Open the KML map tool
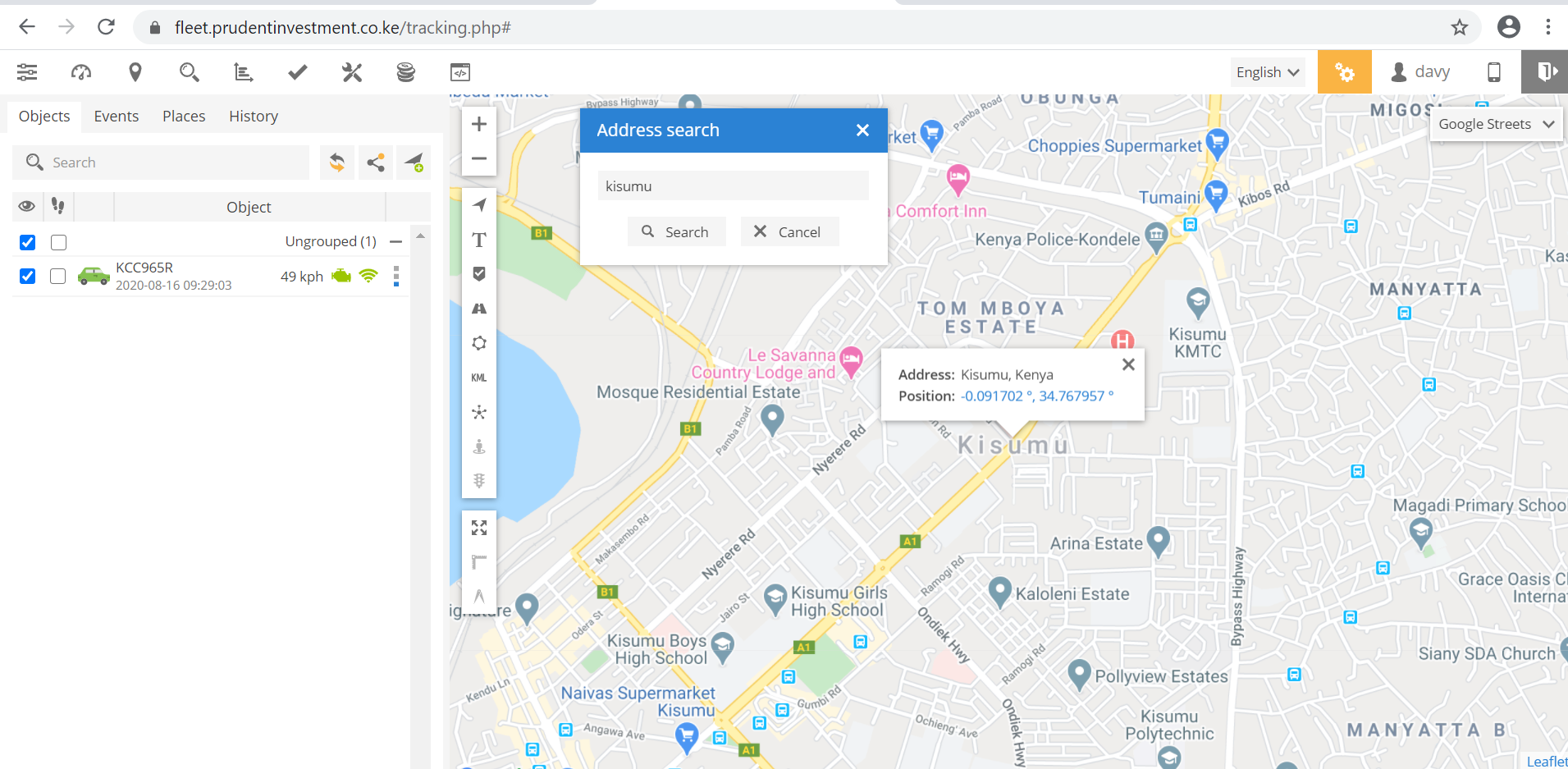This screenshot has width=1568, height=769. 479,378
